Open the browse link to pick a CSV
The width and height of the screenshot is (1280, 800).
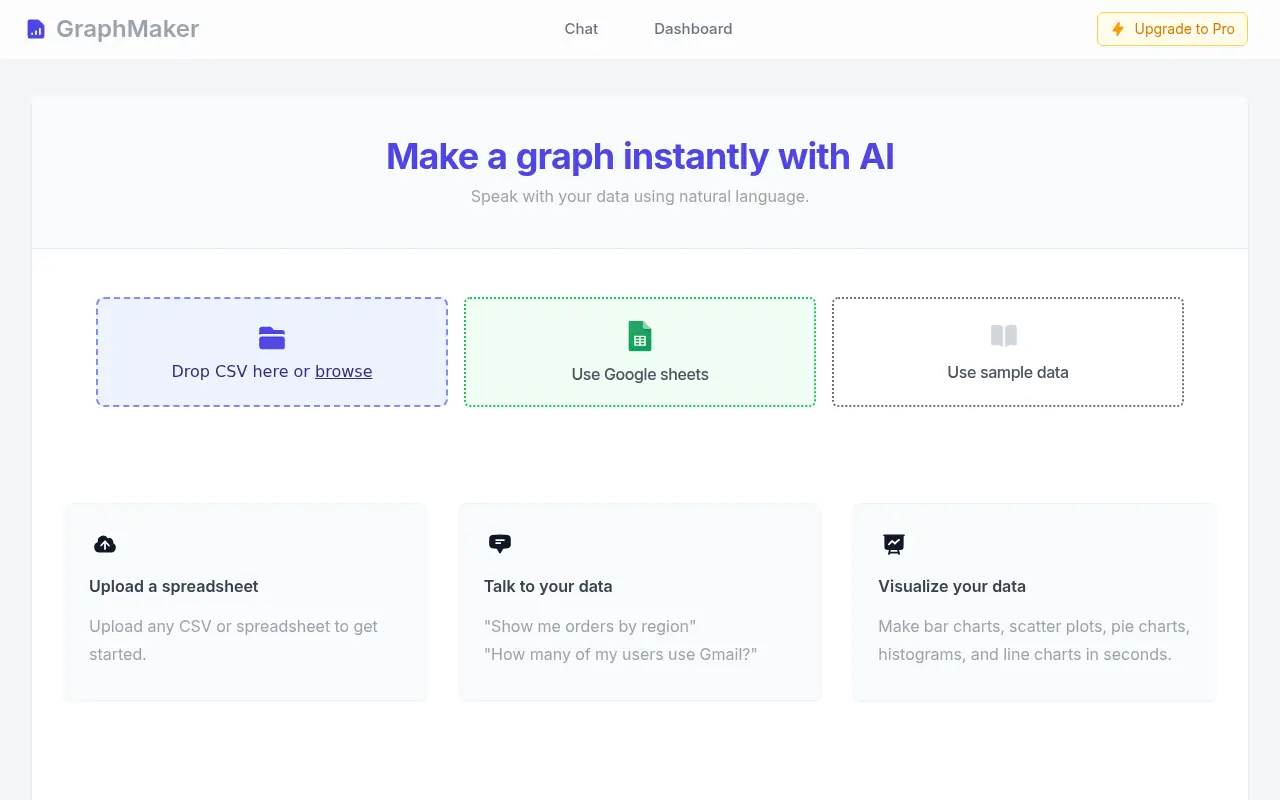coord(344,371)
